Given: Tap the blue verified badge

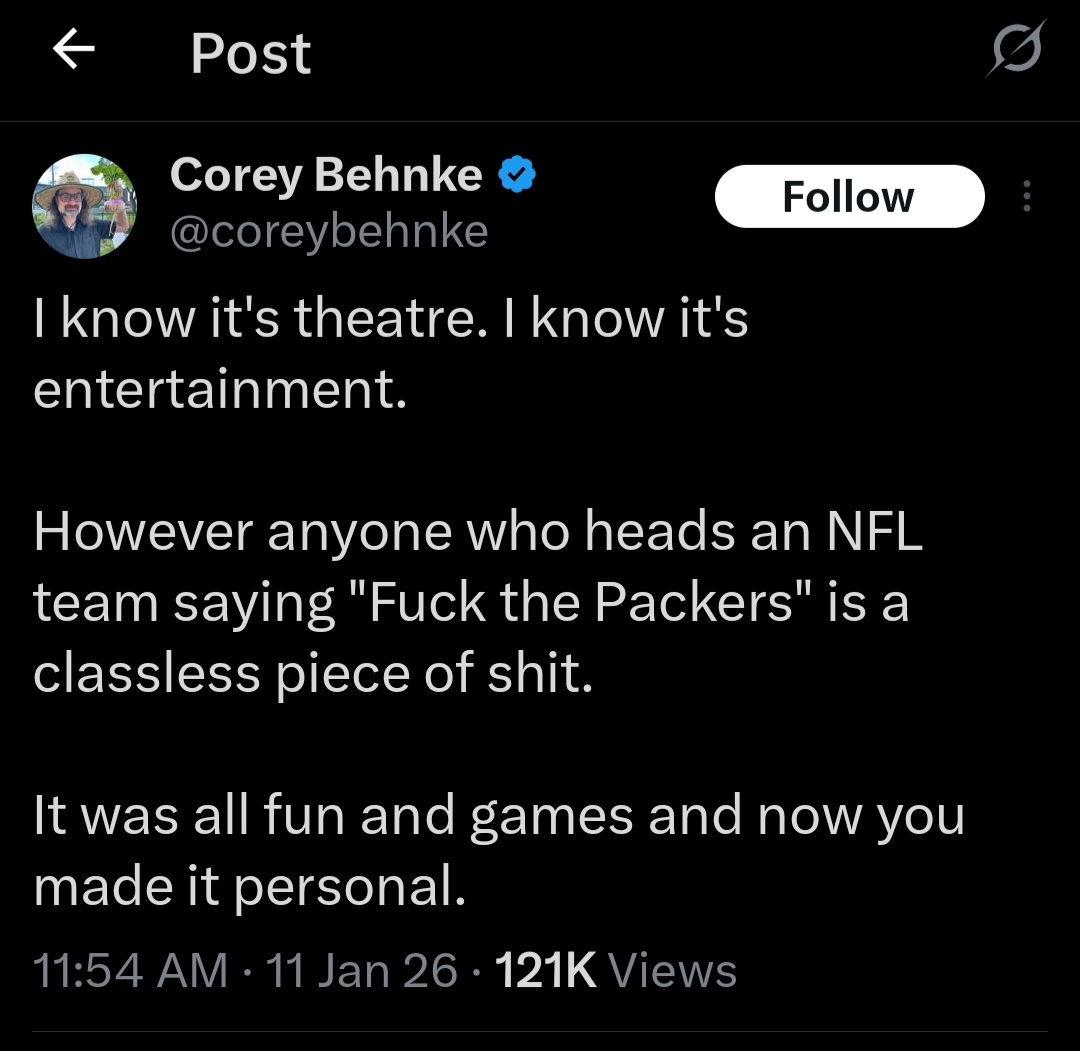Looking at the screenshot, I should point(517,176).
